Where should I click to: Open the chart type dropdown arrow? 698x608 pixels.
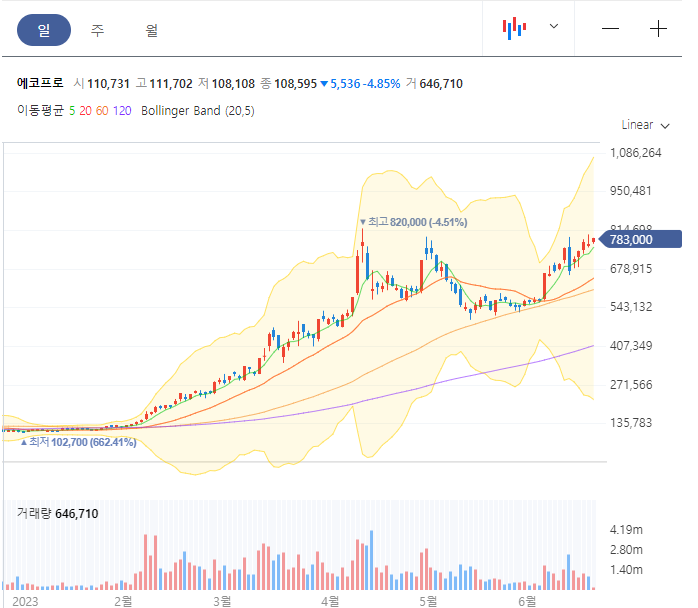(x=553, y=26)
